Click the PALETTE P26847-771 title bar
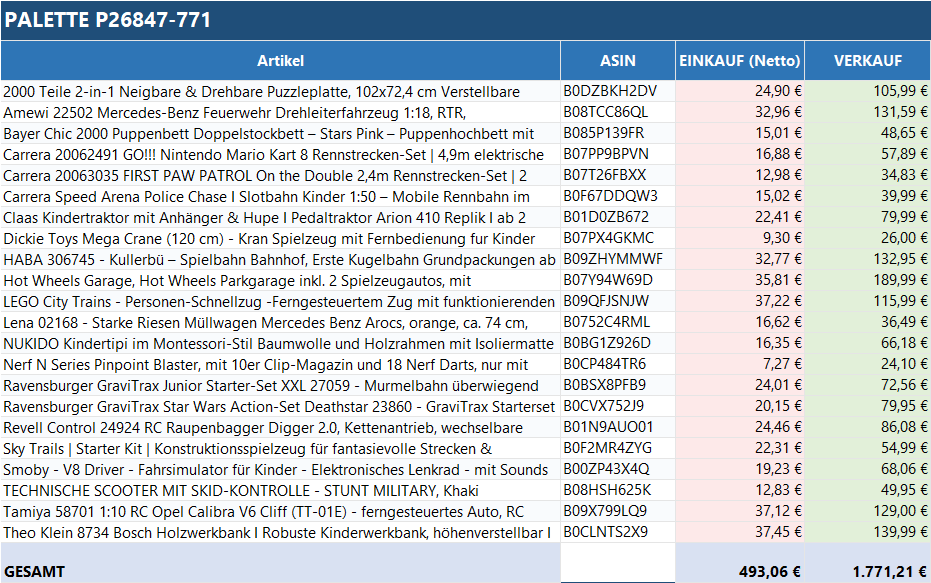 465,20
